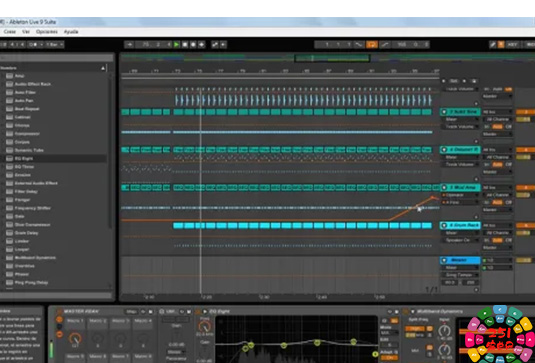Select Amp in the audio effects browser
Viewport: 535px width, 363px height.
pos(20,76)
